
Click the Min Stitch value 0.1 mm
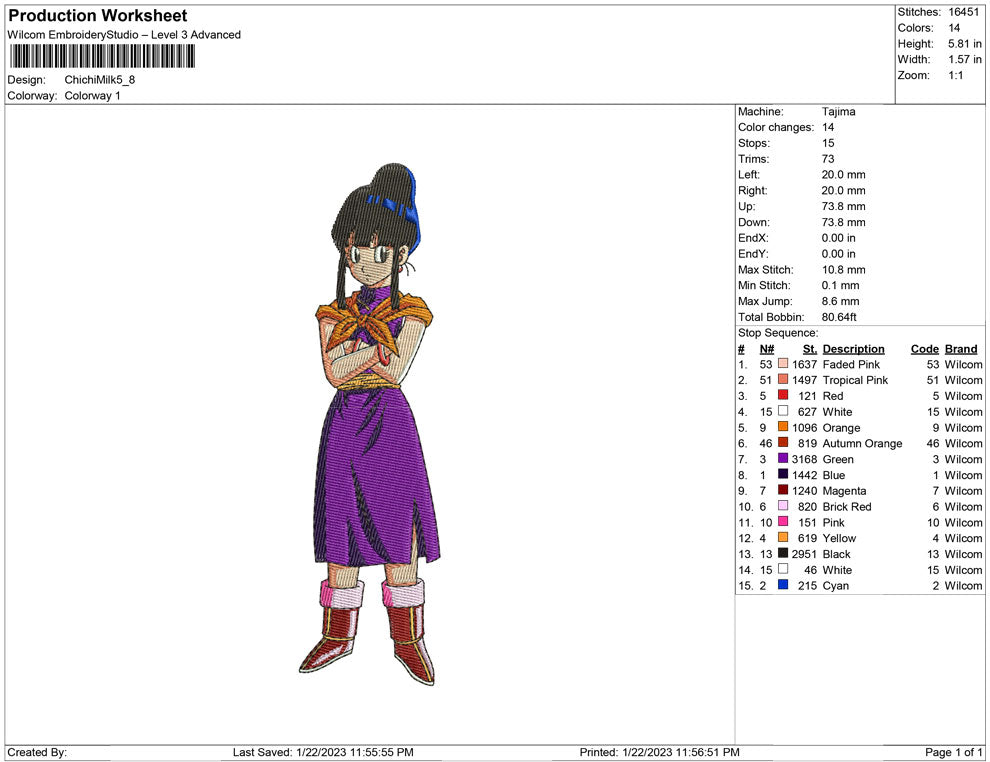point(840,285)
